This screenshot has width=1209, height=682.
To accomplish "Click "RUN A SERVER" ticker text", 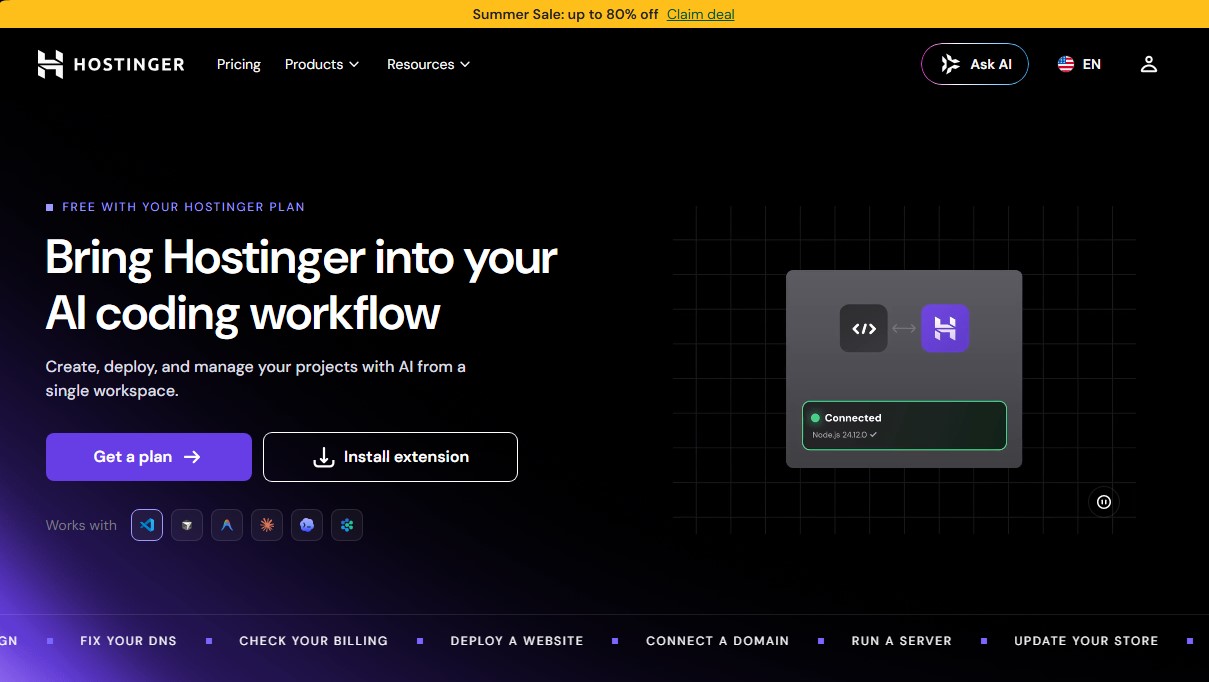I will point(901,641).
